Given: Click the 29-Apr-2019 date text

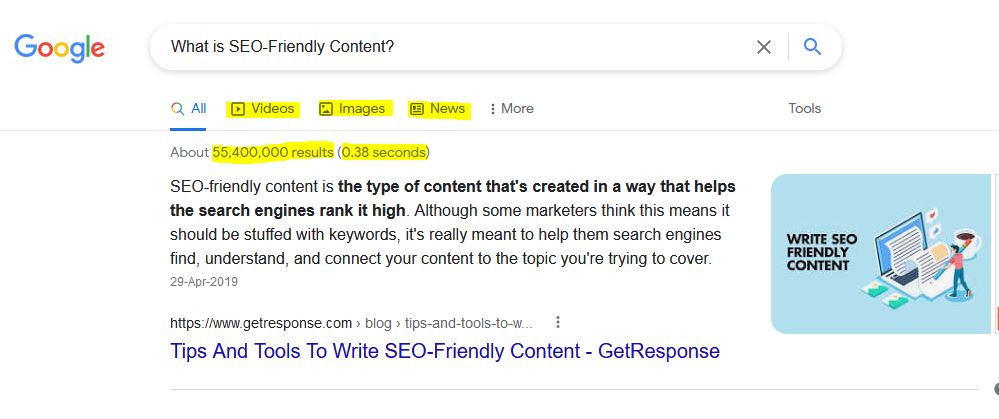Looking at the screenshot, I should click(204, 281).
